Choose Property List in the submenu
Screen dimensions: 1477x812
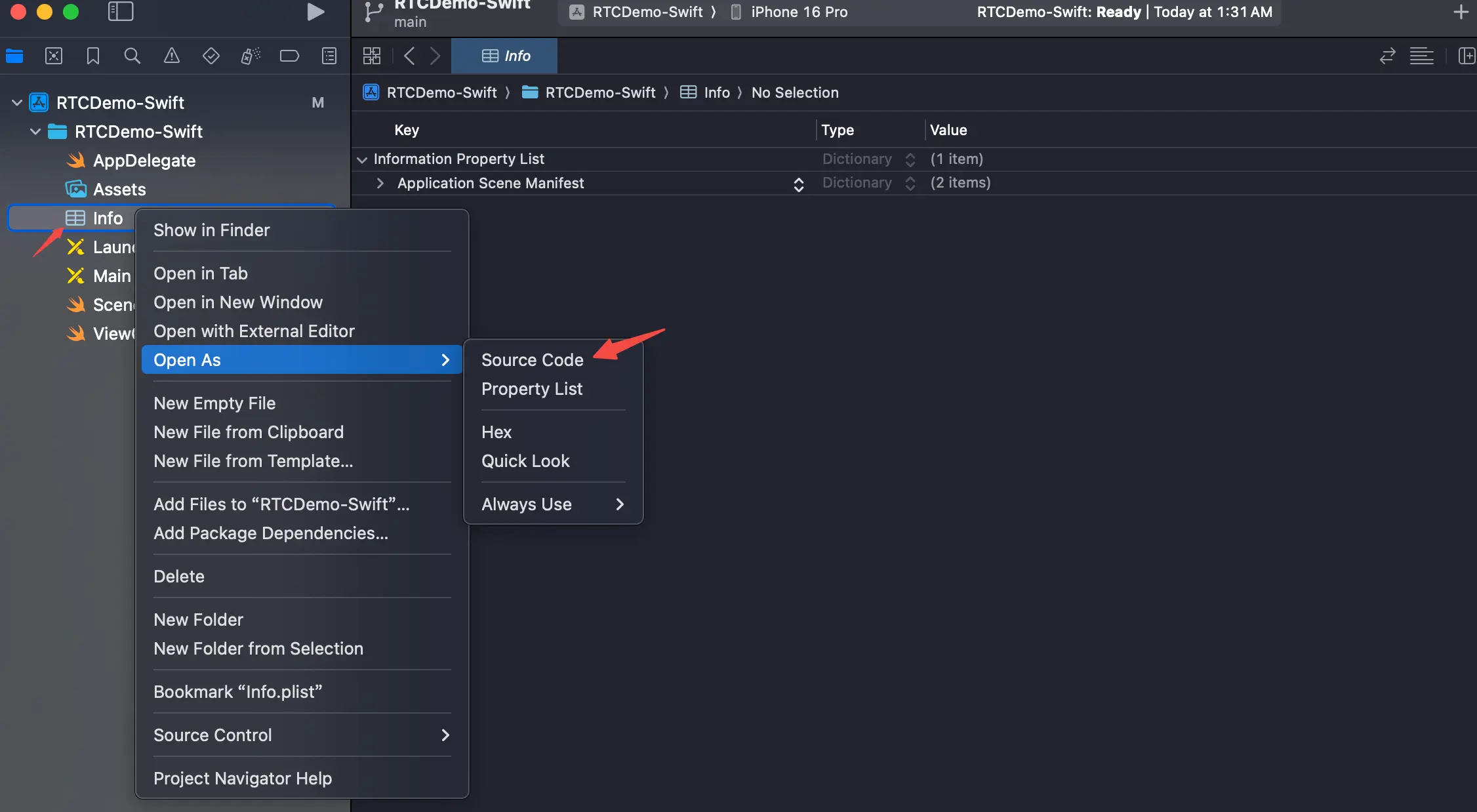pos(553,389)
